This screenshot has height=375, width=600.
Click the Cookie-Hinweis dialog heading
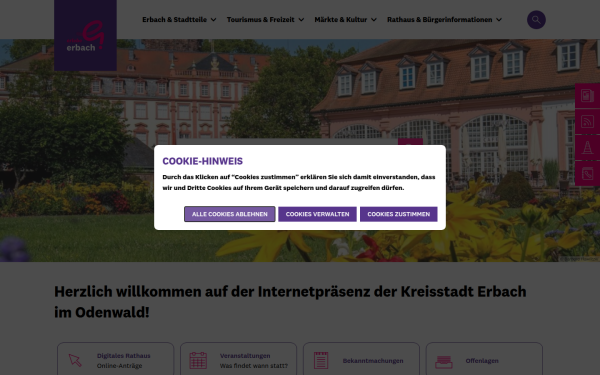(x=202, y=161)
